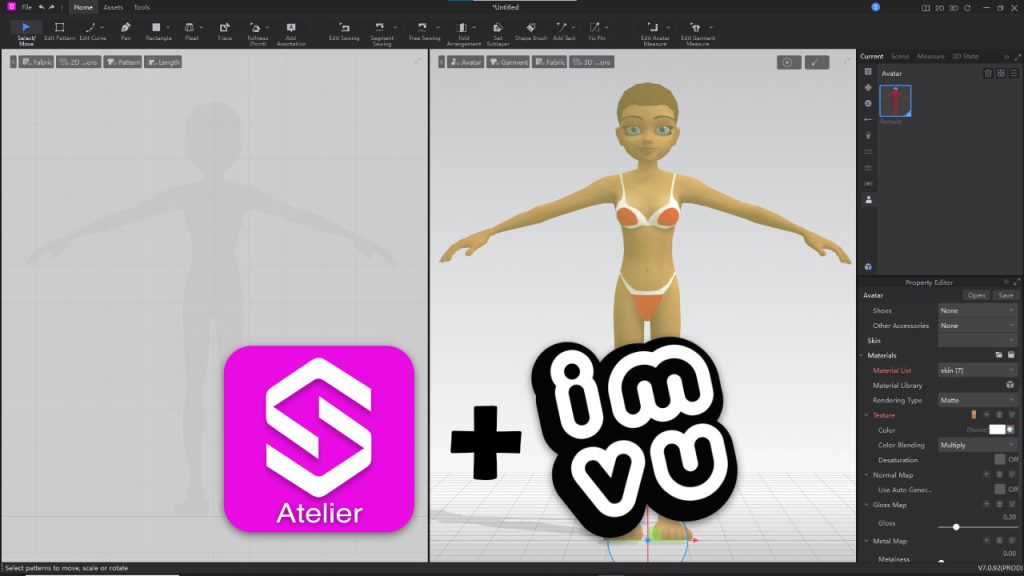1024x576 pixels.
Task: Activate the Shape Brush tool
Action: 529,28
